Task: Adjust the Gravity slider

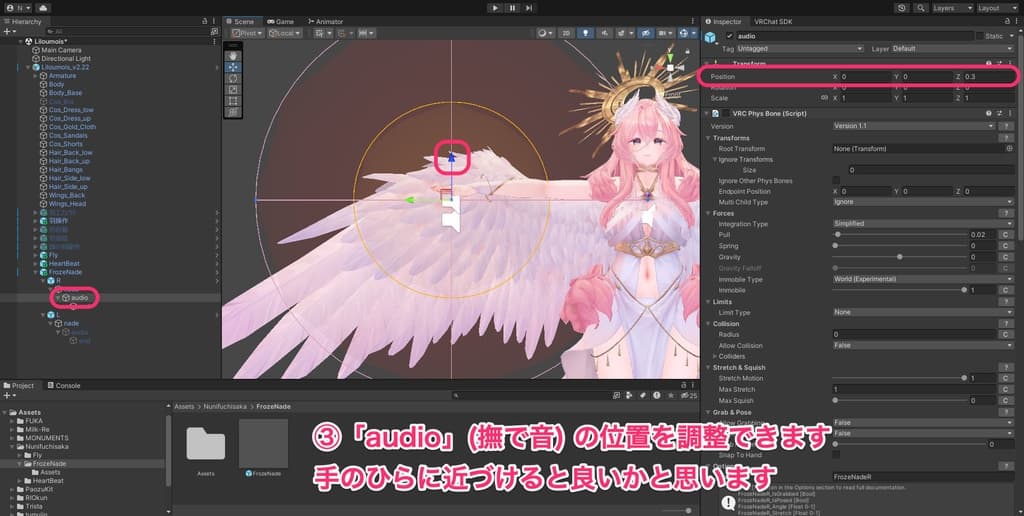Action: [899, 257]
